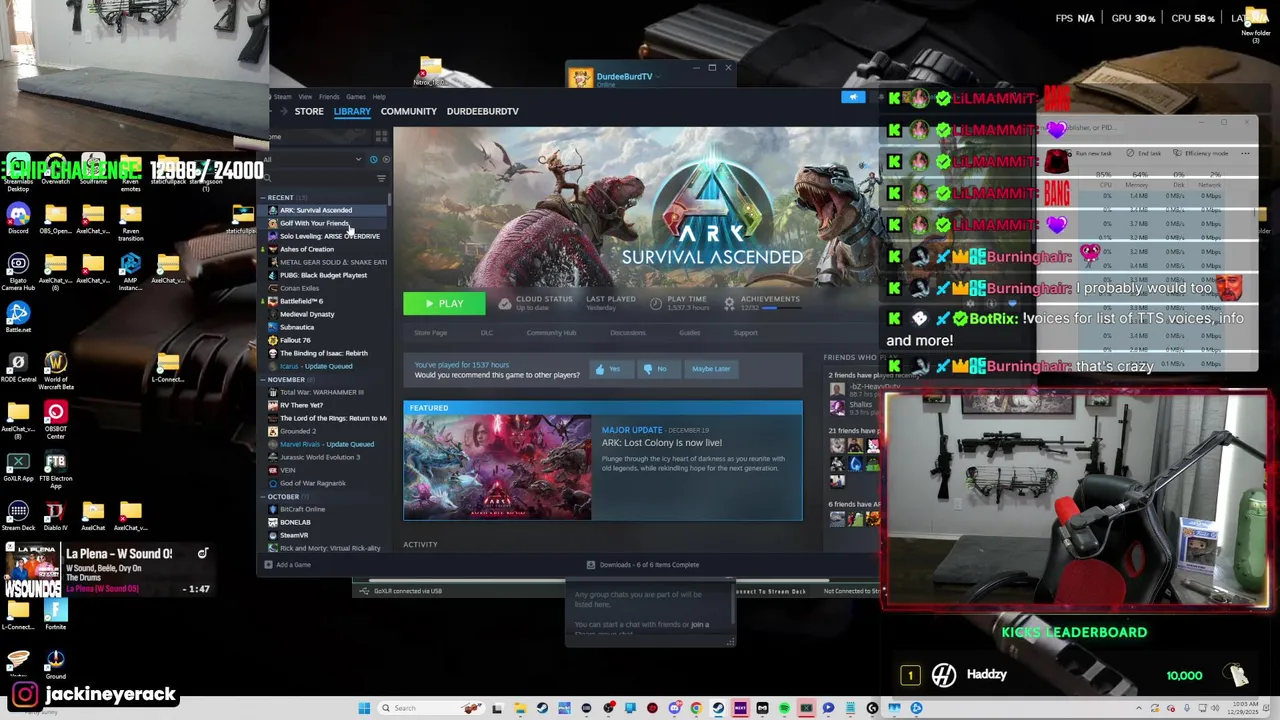This screenshot has width=1280, height=720.
Task: Open the Guides link
Action: pyautogui.click(x=690, y=333)
